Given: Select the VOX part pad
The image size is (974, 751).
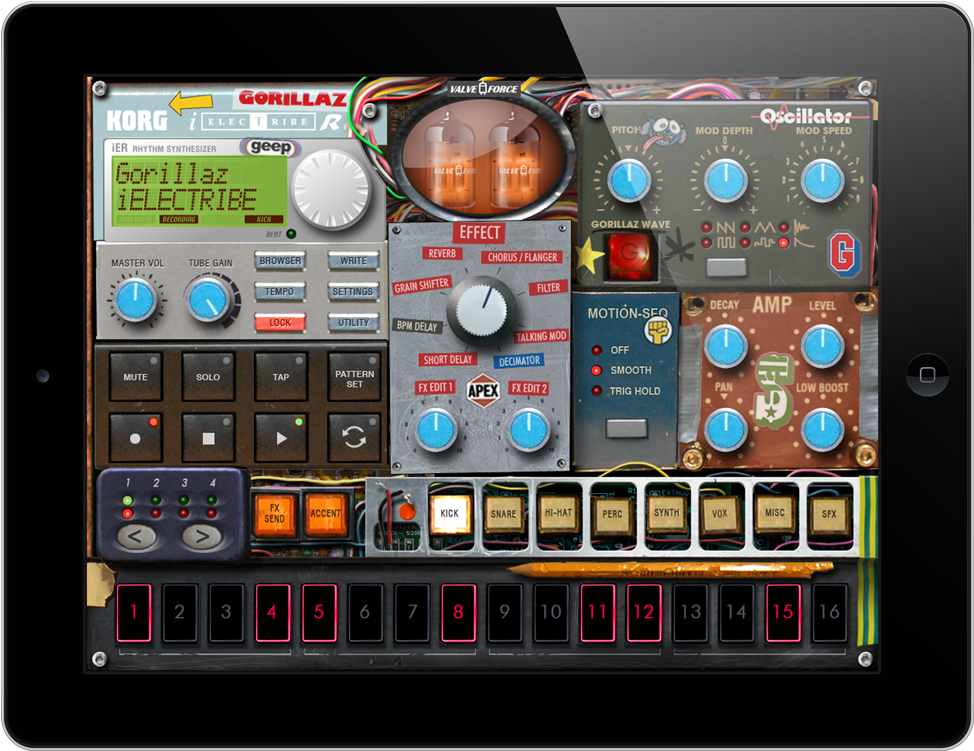Looking at the screenshot, I should coord(720,514).
